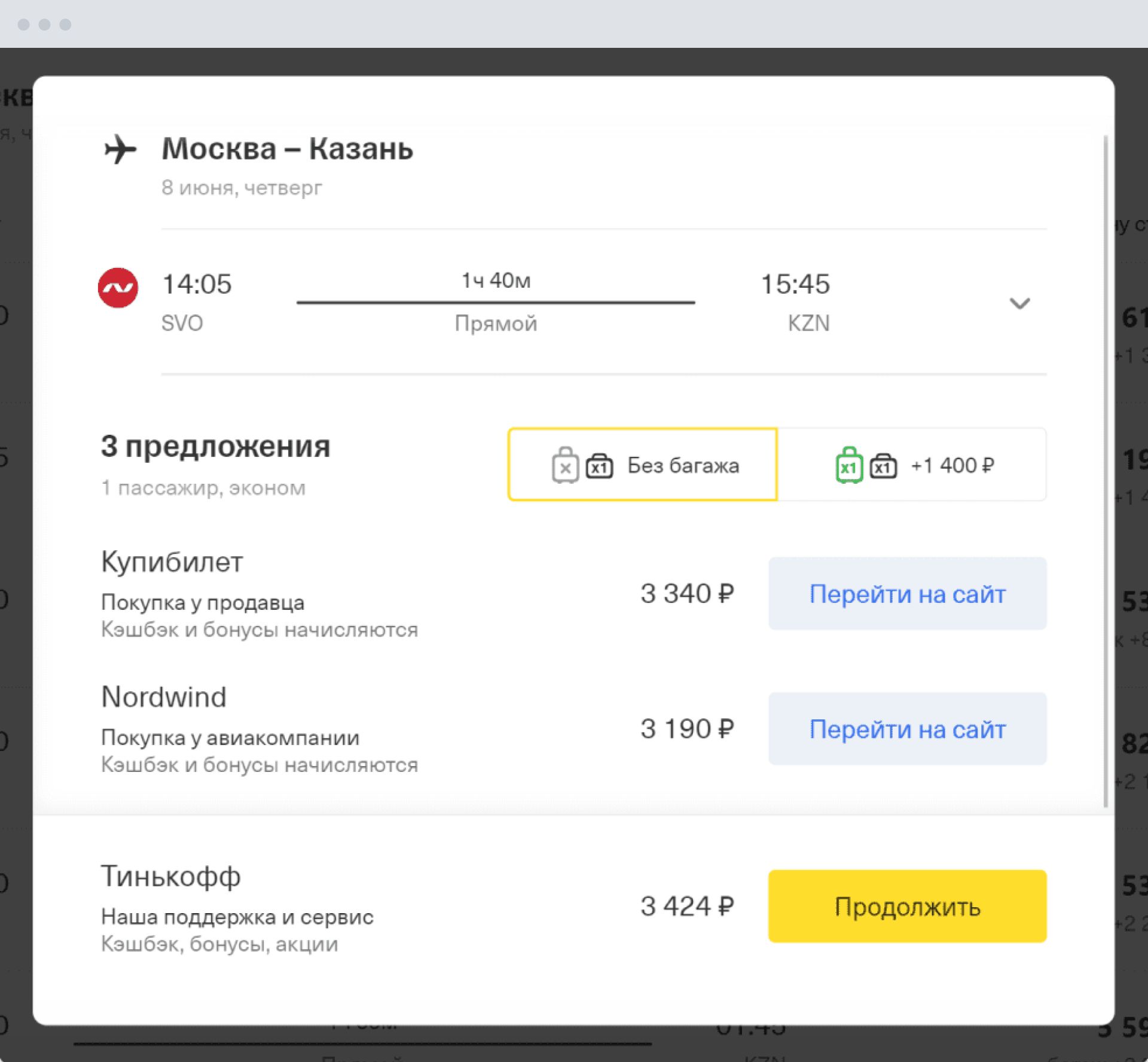
Task: Click the 1ч 40м flight duration
Action: click(496, 280)
